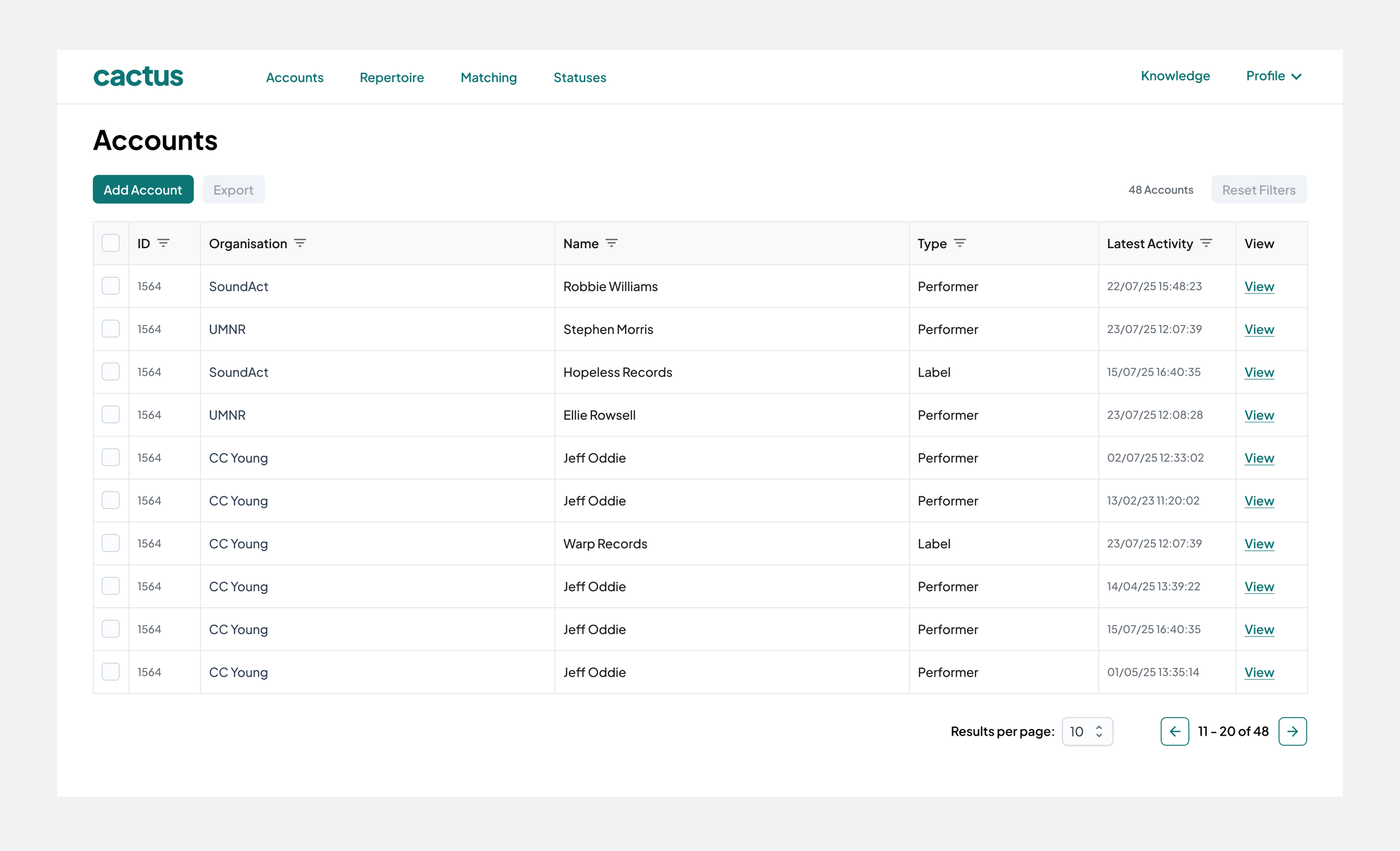Open the Type column filter icon
Screen dimensions: 1400x851
(x=960, y=243)
